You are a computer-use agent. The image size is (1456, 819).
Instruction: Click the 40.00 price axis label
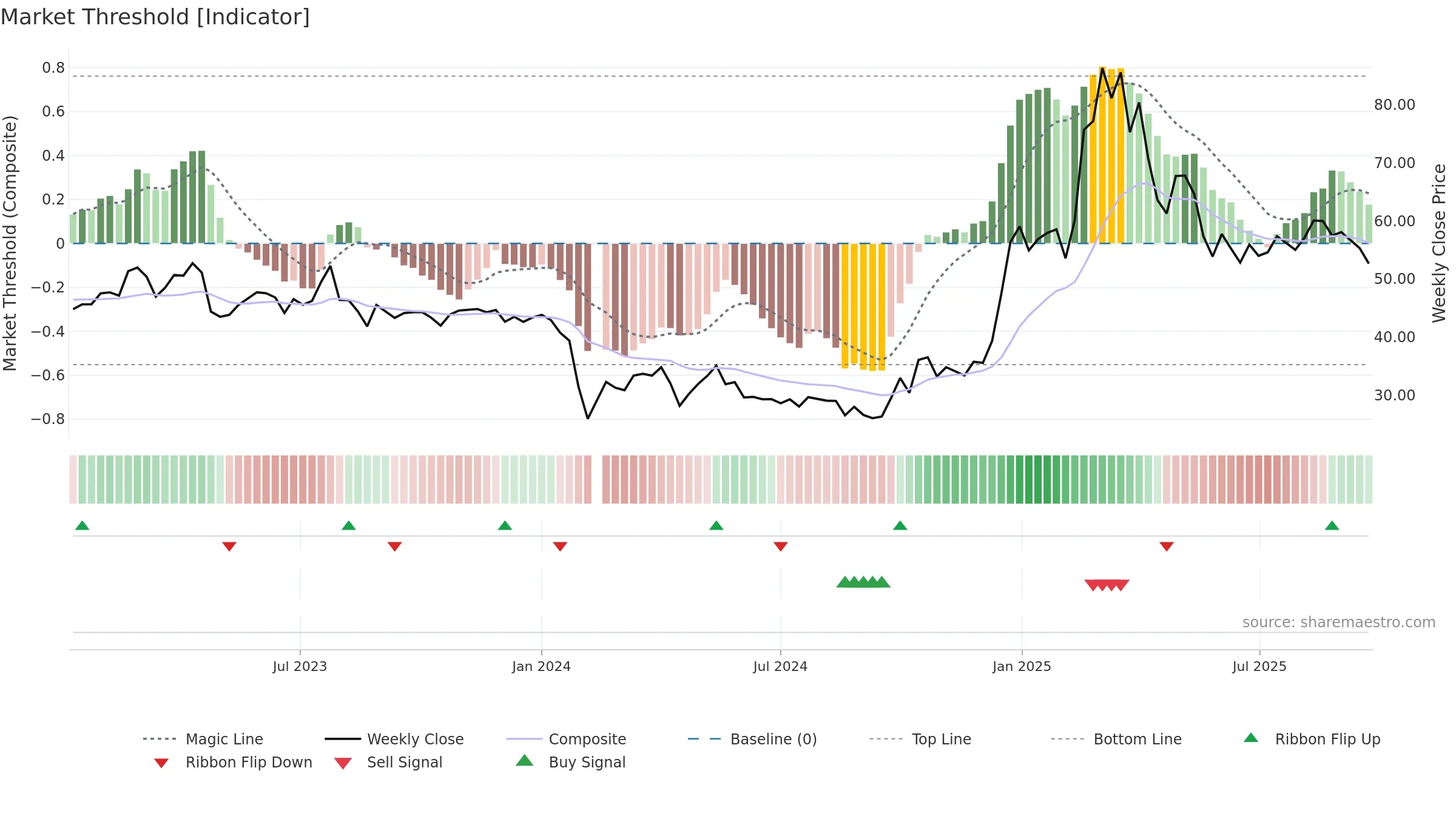coord(1395,337)
